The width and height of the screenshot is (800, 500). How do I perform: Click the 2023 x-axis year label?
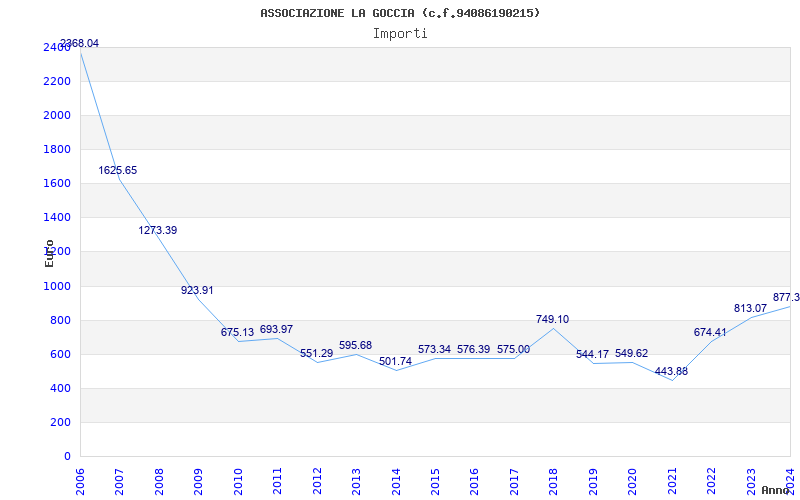tap(751, 480)
